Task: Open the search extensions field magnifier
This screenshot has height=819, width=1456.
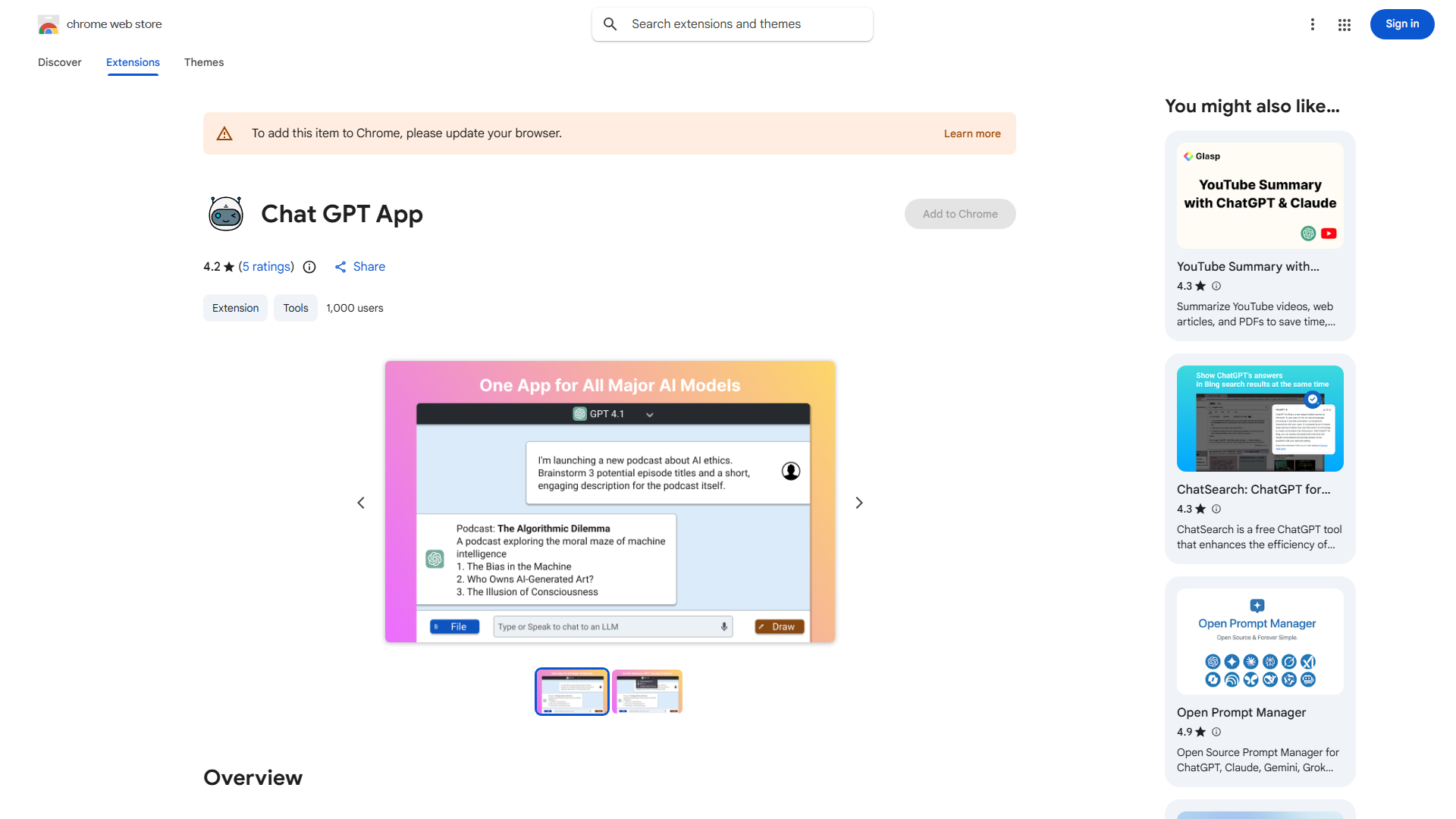Action: point(610,24)
